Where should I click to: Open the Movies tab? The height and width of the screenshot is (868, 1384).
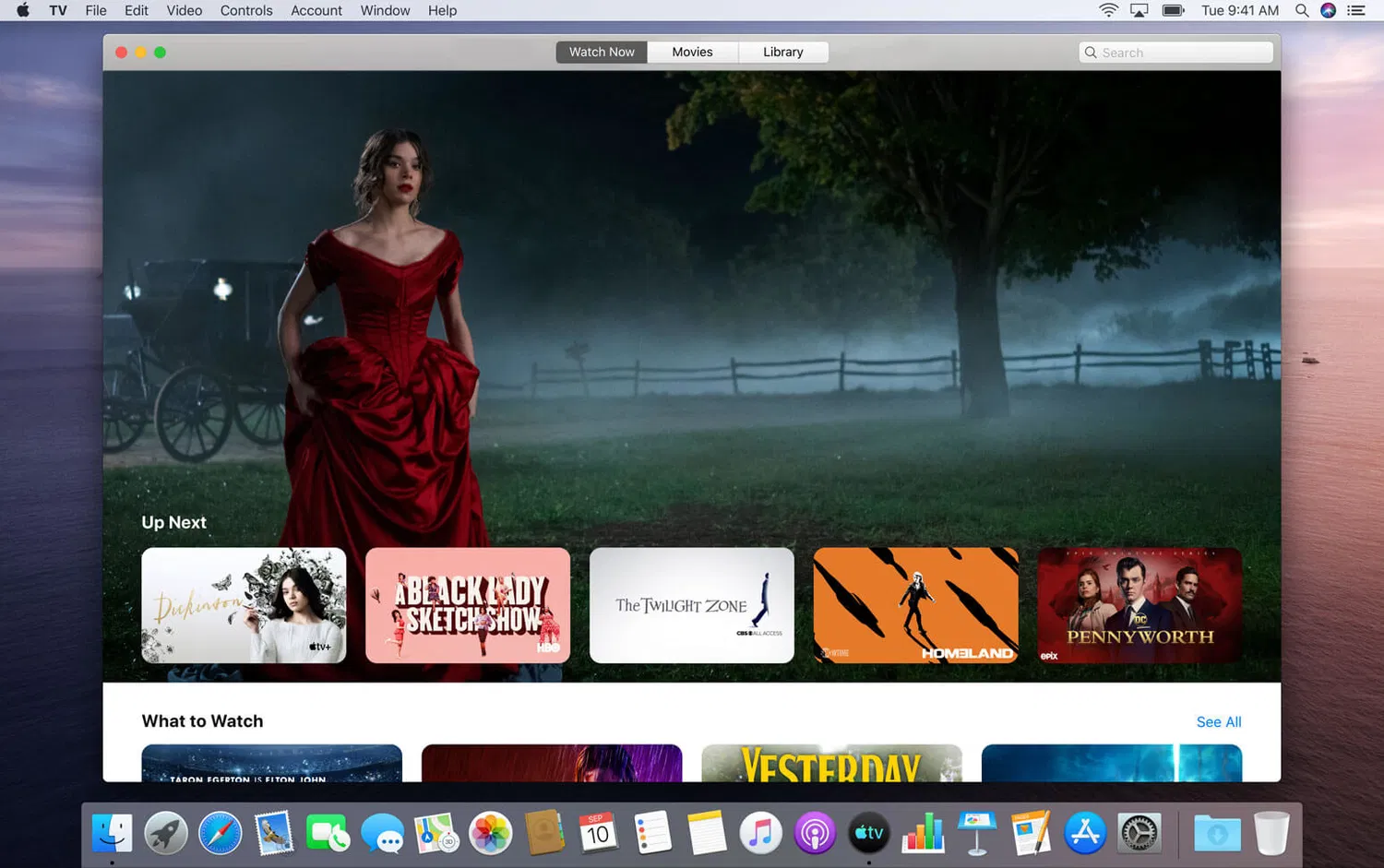(692, 53)
